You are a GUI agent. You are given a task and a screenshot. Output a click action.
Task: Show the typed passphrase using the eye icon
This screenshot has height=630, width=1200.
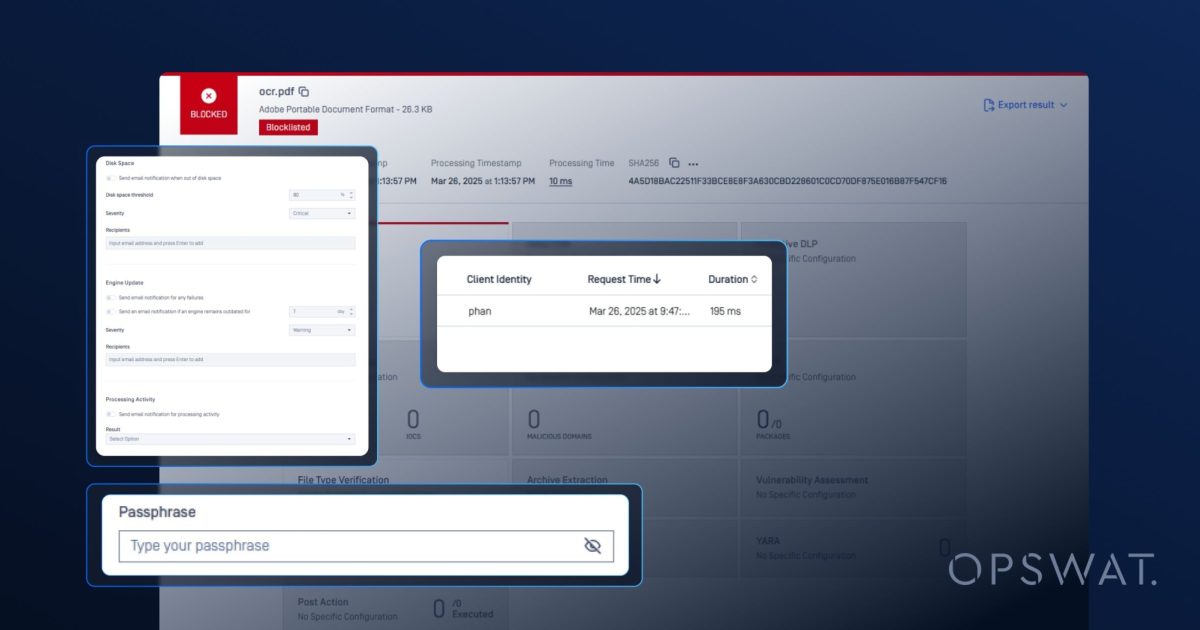591,545
